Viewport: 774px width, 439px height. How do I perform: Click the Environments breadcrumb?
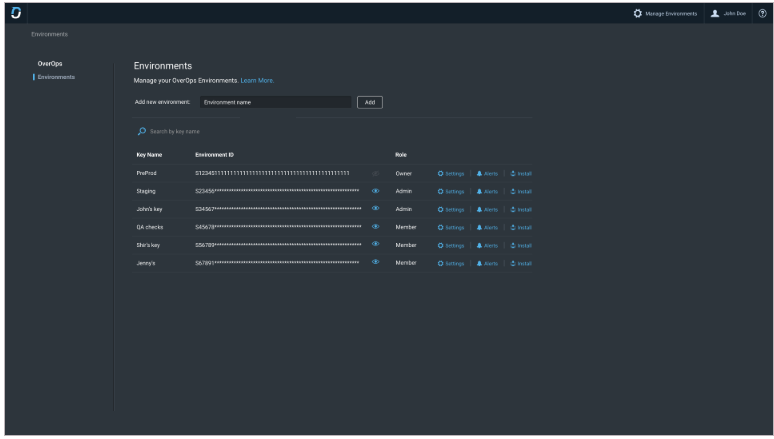[49, 34]
